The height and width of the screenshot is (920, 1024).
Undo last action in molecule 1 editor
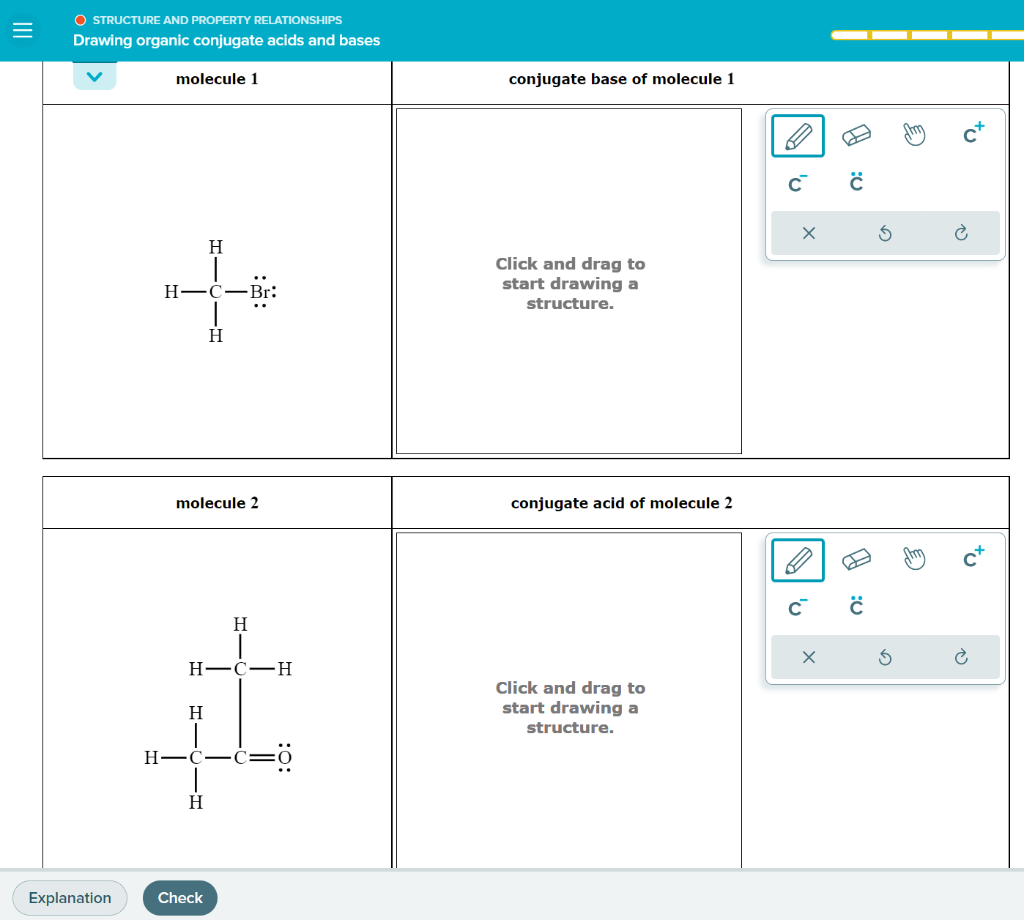pos(885,233)
